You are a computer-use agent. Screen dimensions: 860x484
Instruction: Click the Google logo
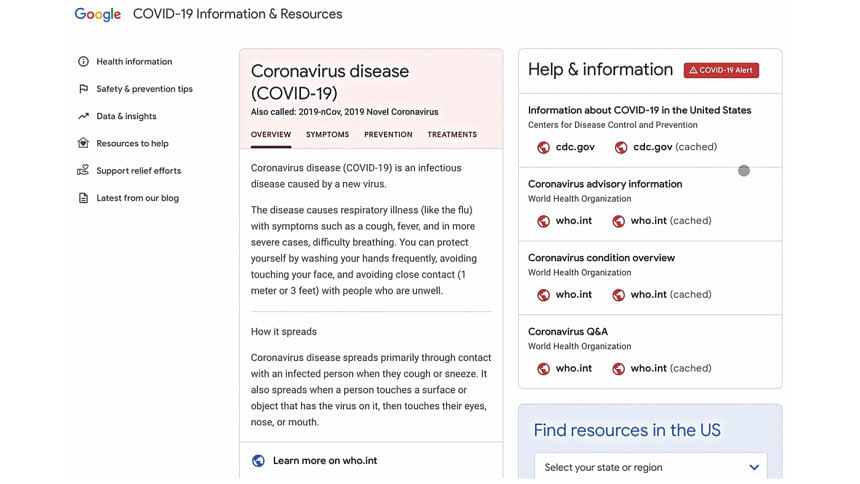98,15
